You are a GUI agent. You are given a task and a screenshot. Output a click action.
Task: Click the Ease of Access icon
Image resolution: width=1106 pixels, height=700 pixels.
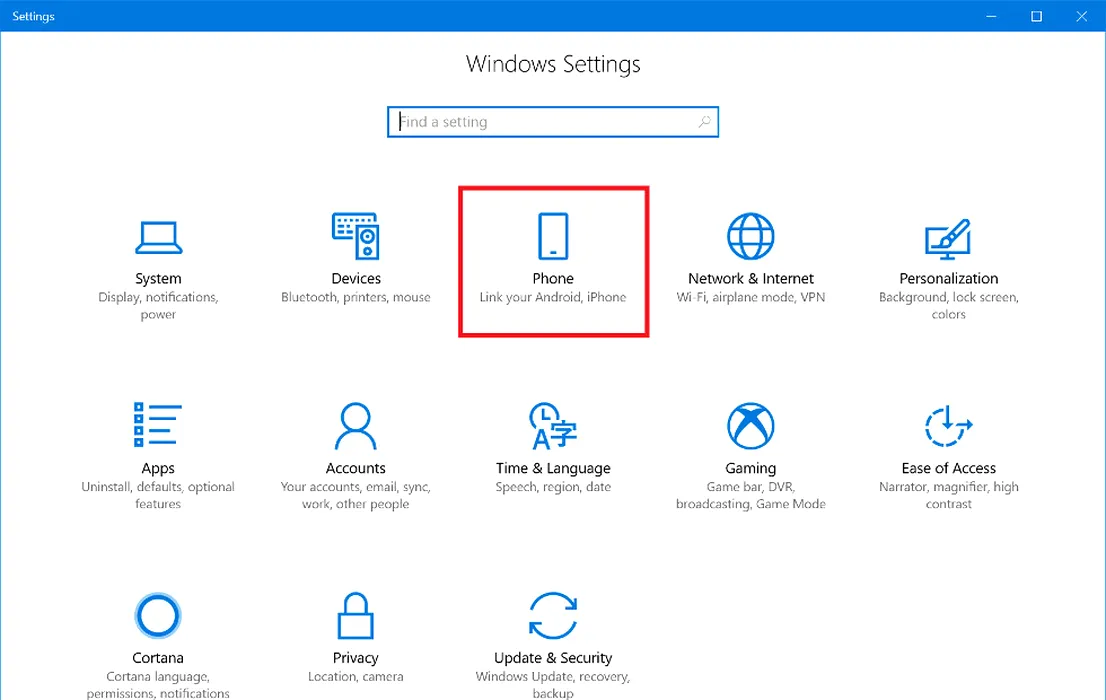[948, 427]
